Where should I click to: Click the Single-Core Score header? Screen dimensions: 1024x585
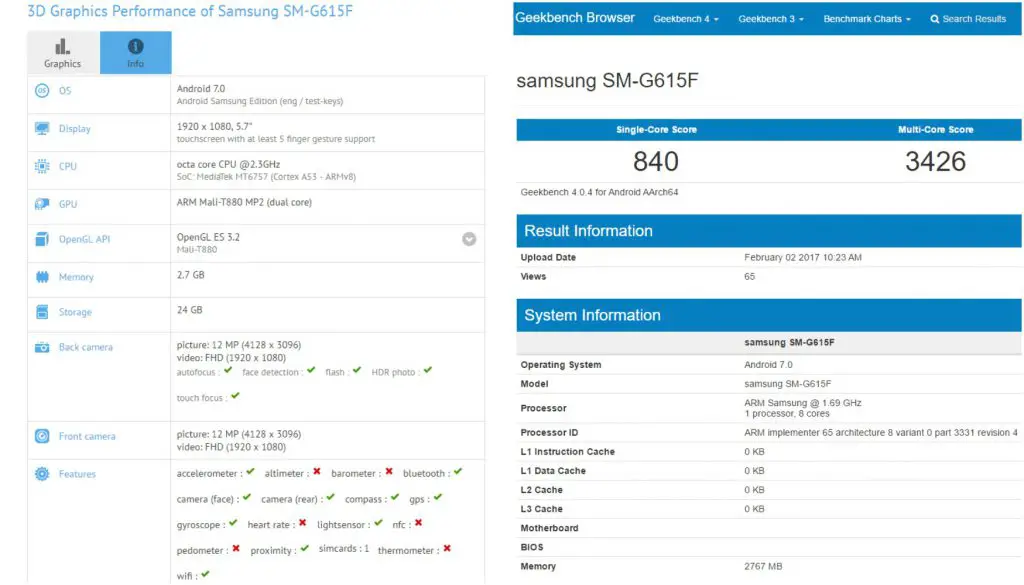[656, 129]
